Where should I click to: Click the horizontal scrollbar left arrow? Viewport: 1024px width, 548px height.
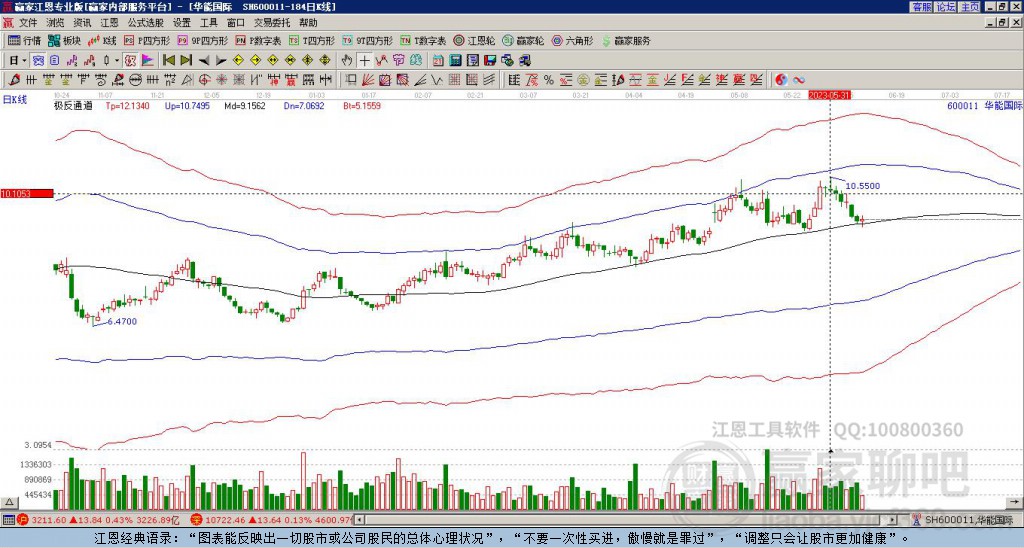[360, 520]
